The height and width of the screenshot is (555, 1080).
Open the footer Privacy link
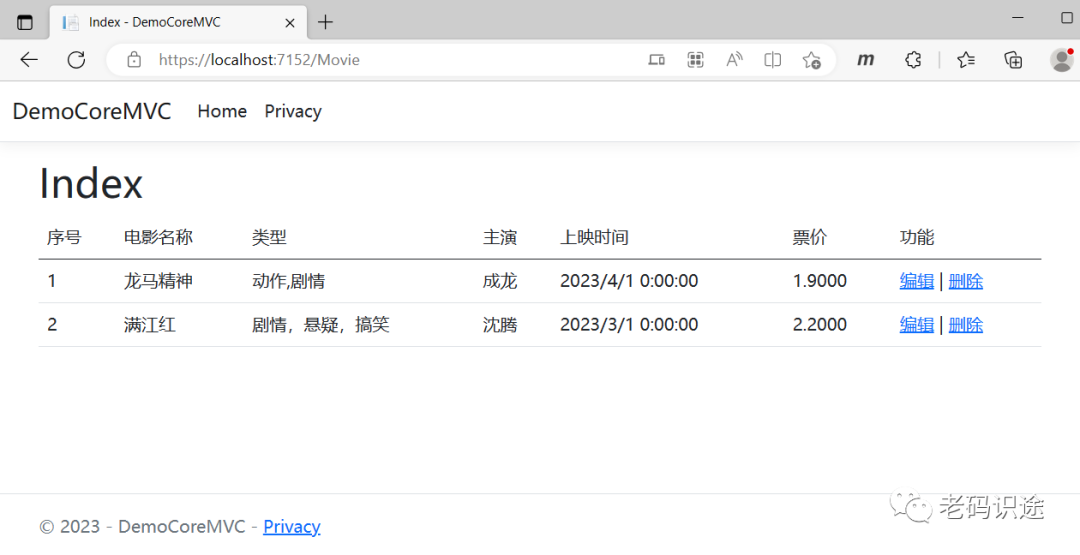click(x=291, y=526)
